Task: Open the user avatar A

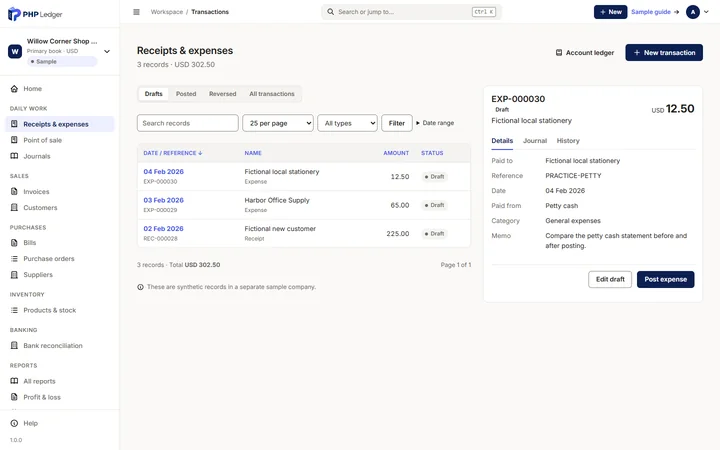Action: point(692,12)
